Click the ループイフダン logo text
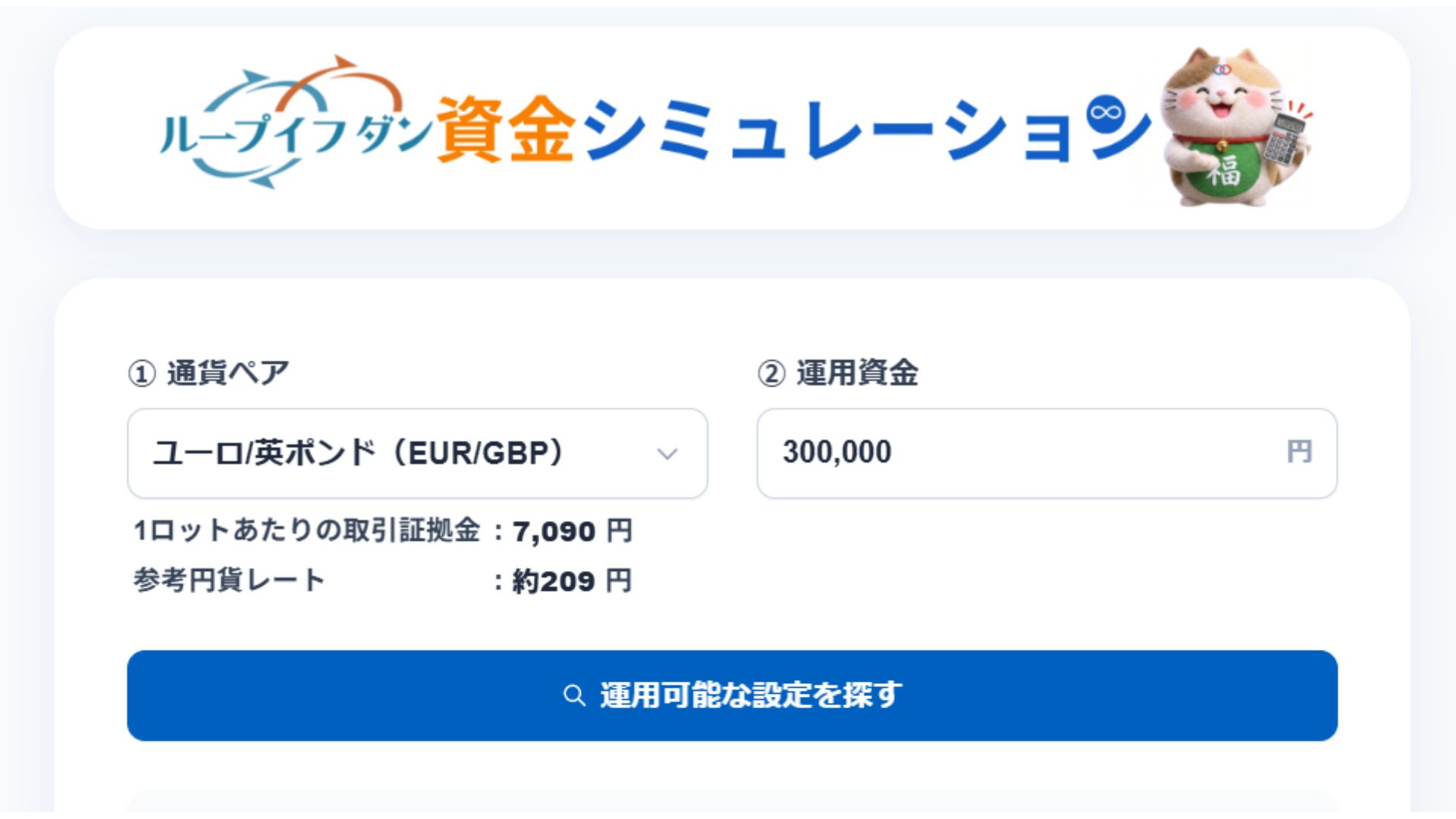 (x=297, y=134)
